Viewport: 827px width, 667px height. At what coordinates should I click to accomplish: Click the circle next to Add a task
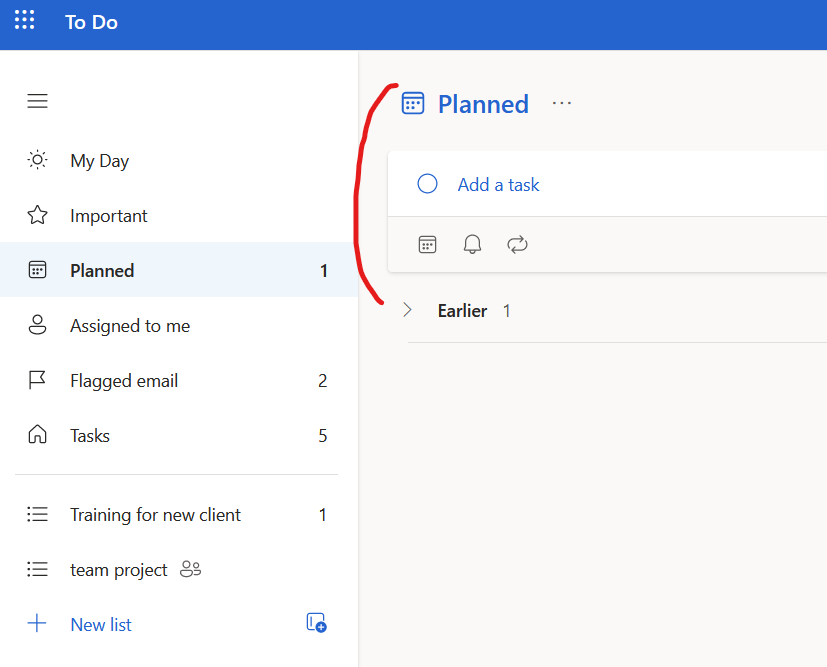[x=427, y=184]
